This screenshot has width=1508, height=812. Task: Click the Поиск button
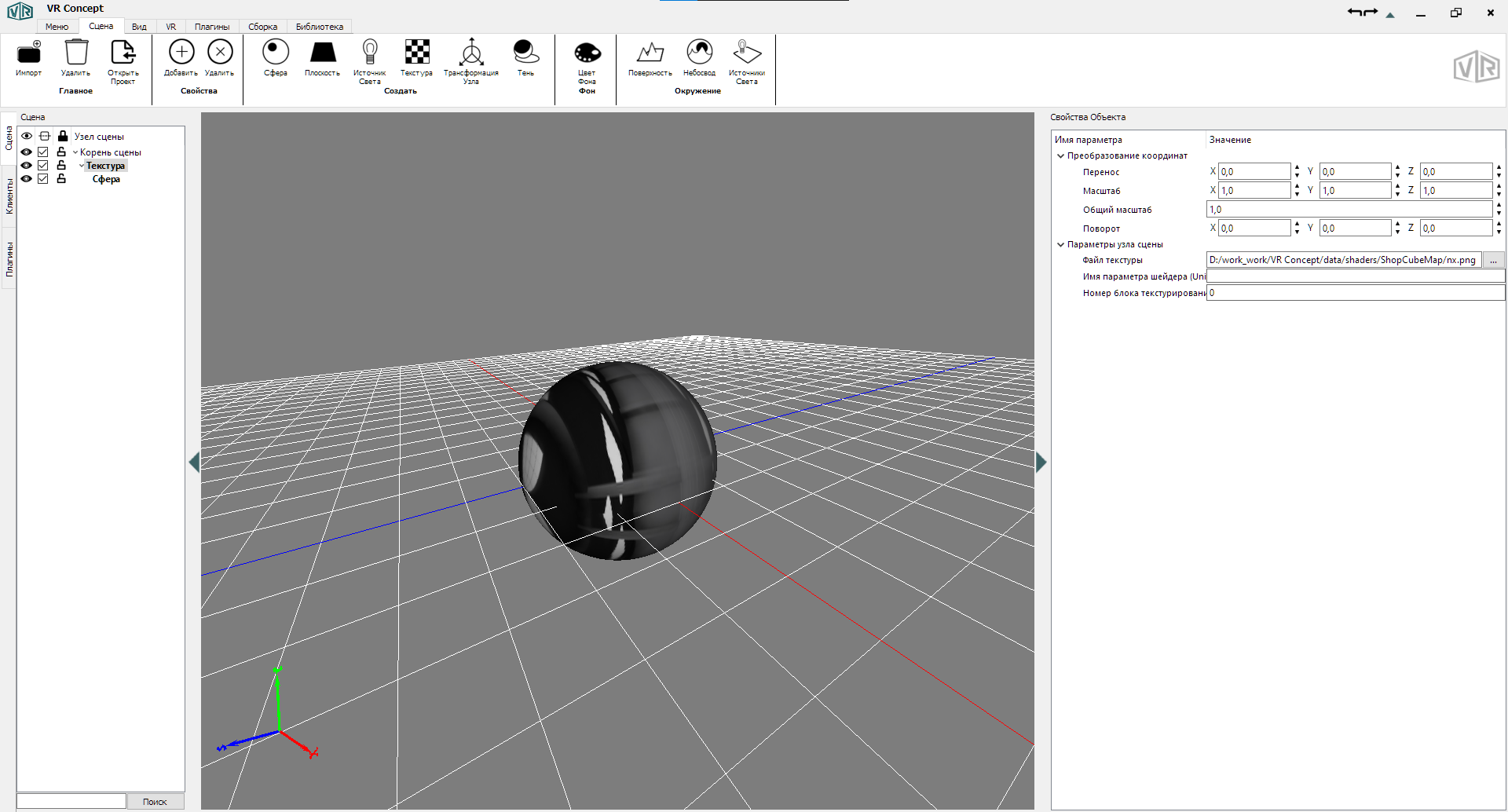click(x=155, y=802)
